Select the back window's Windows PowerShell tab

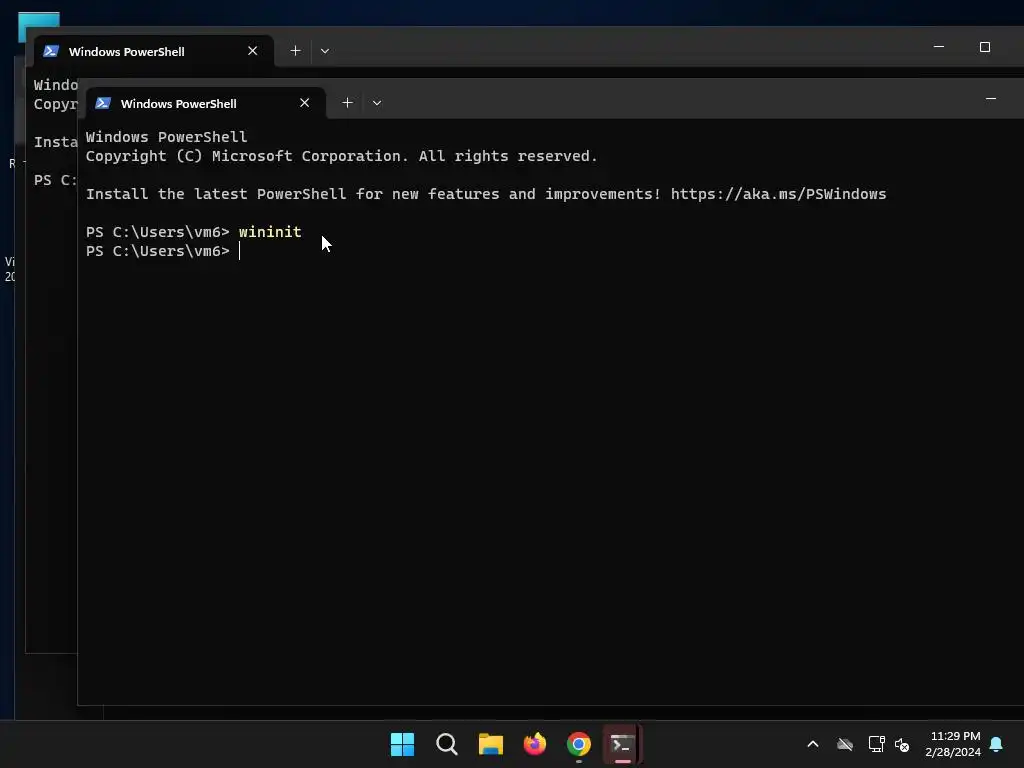[x=153, y=51]
